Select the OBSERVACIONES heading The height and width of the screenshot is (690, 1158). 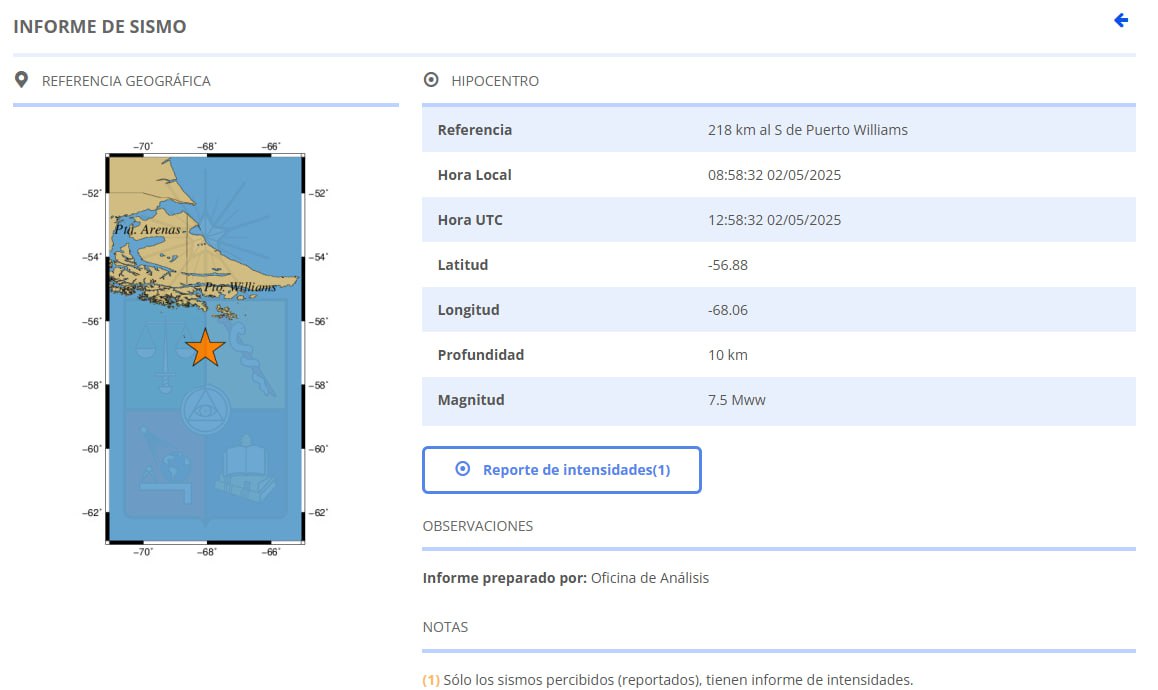click(x=477, y=526)
